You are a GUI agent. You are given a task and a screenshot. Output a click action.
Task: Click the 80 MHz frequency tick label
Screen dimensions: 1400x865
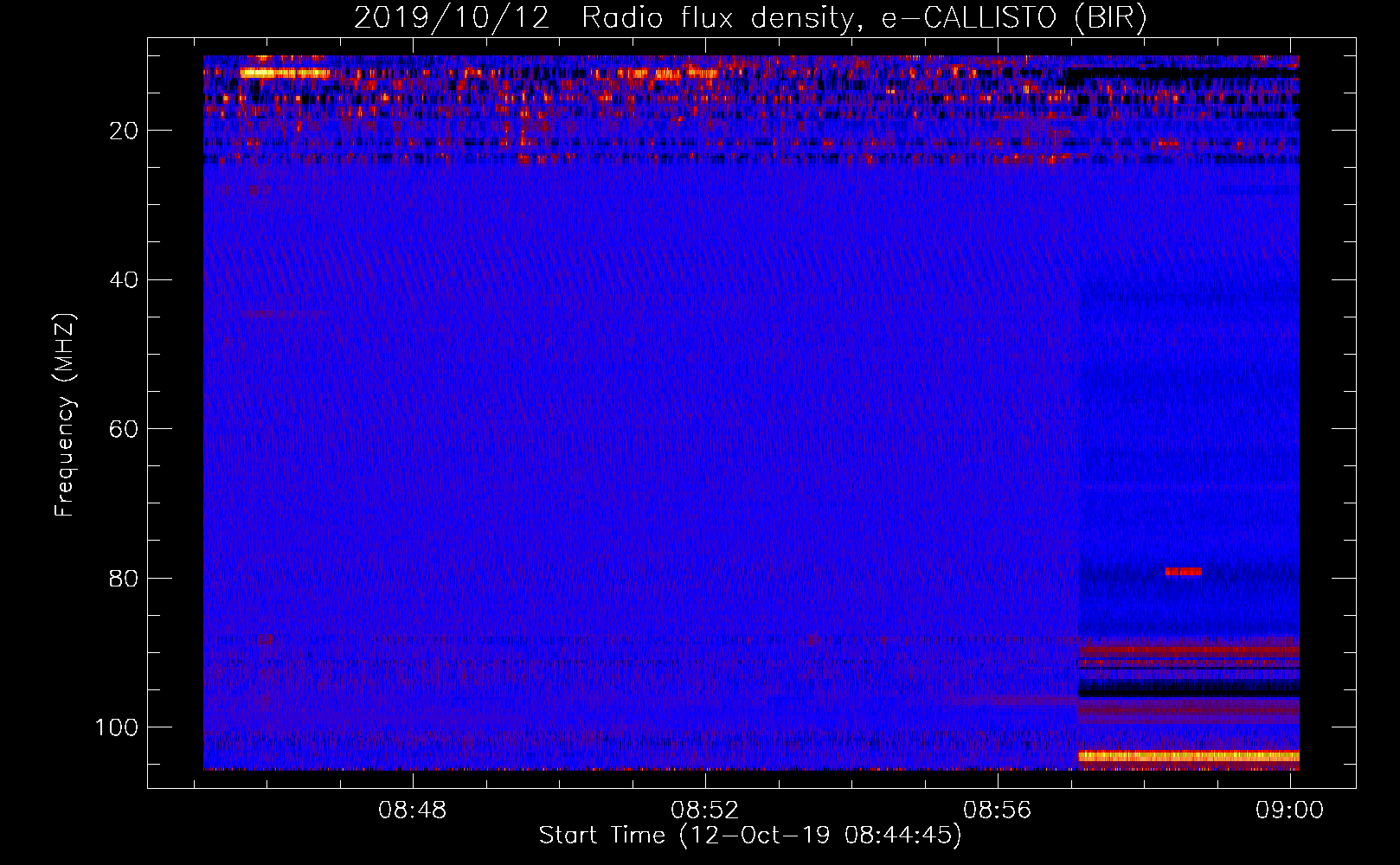pos(125,578)
